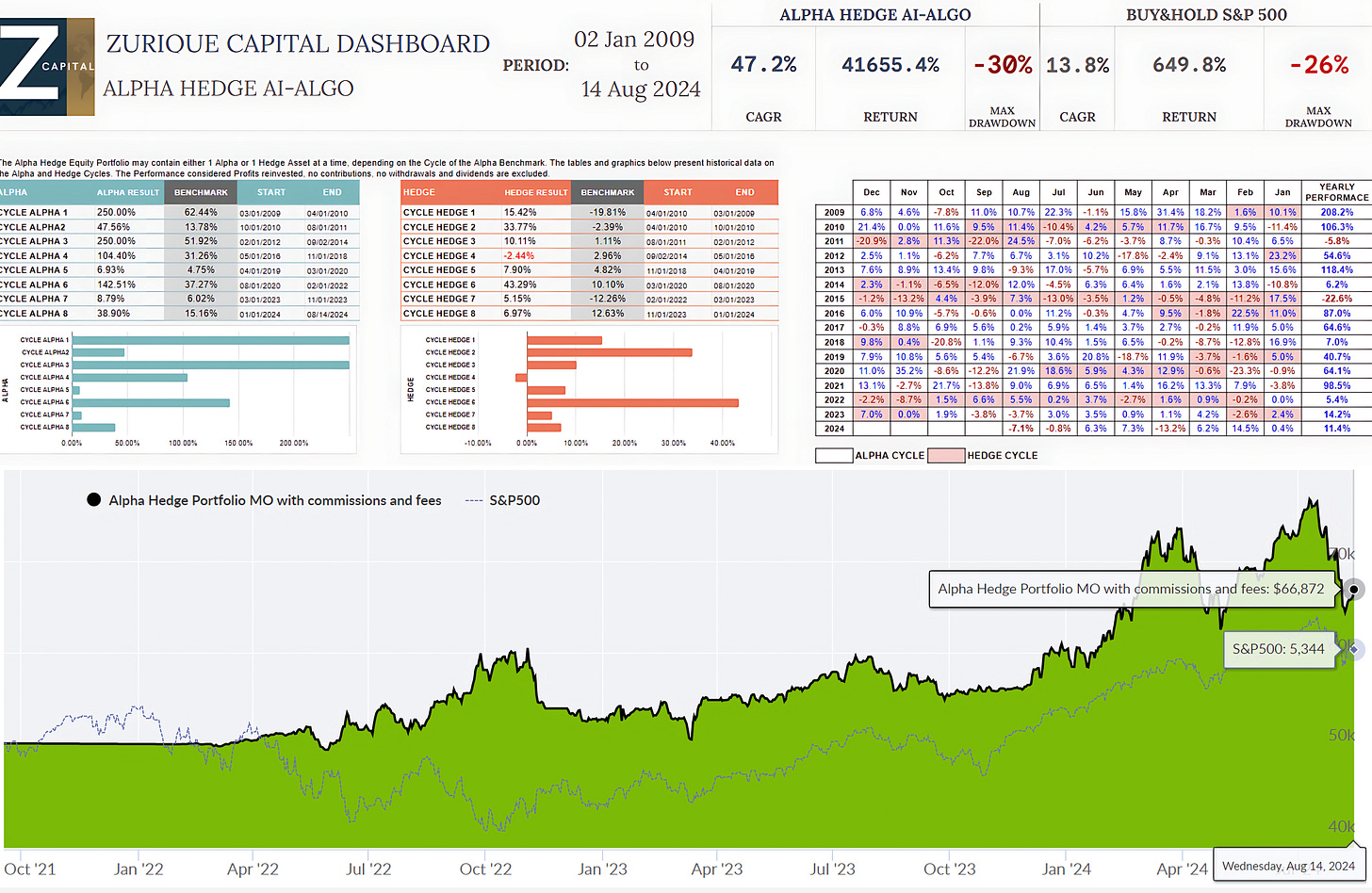Click the Jan '23 x-axis label
The image size is (1372, 893).
[x=601, y=869]
